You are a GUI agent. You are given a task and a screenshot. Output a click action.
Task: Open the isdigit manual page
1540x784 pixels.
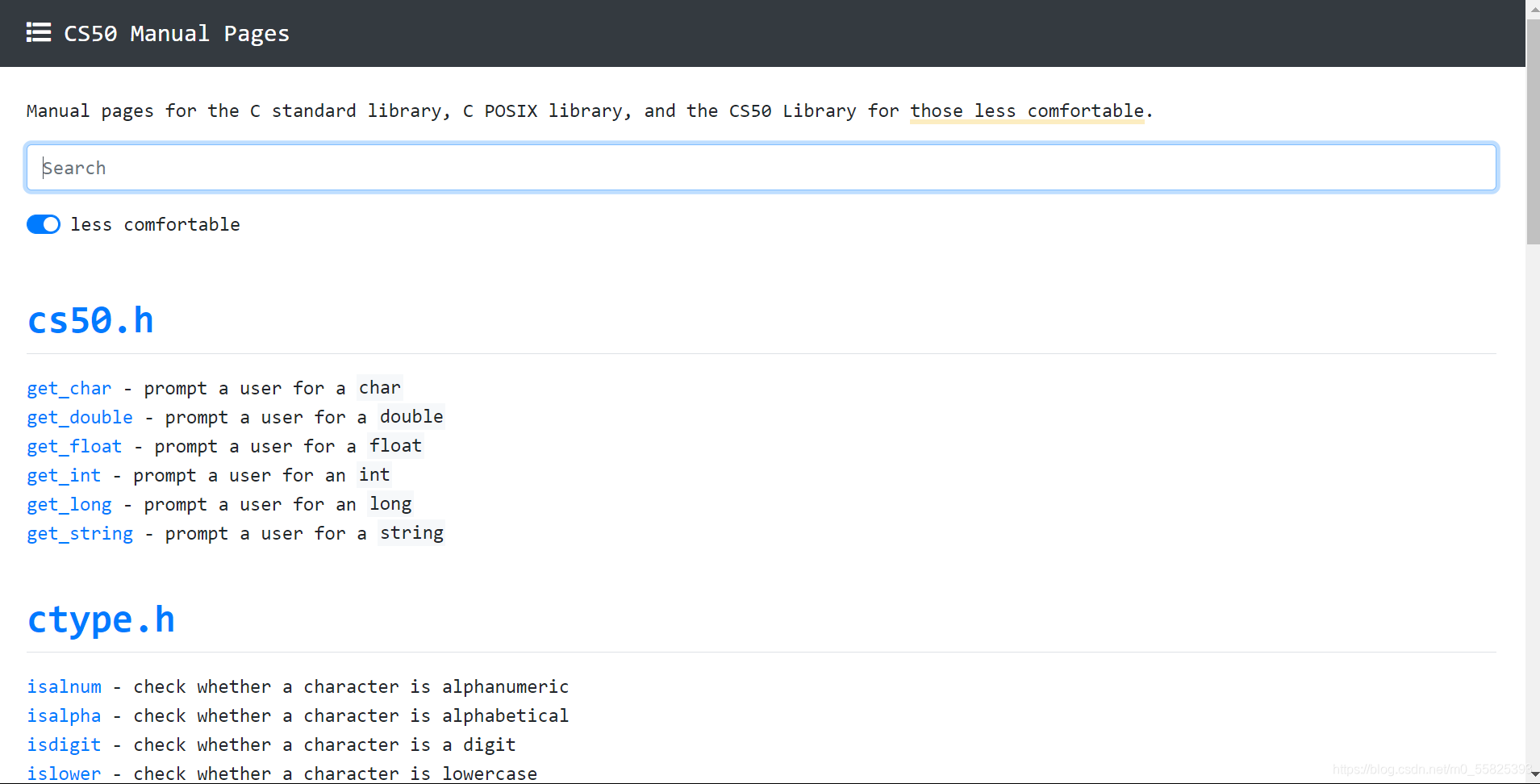point(65,744)
